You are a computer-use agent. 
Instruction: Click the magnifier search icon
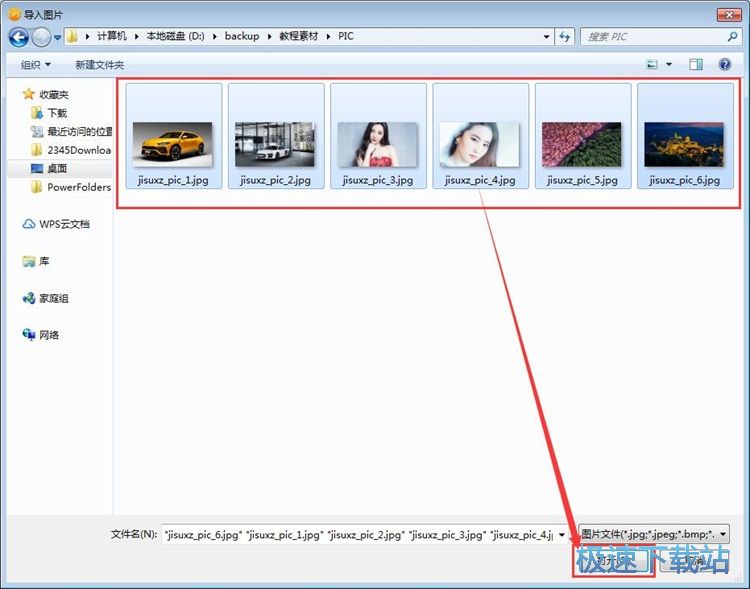tap(732, 36)
